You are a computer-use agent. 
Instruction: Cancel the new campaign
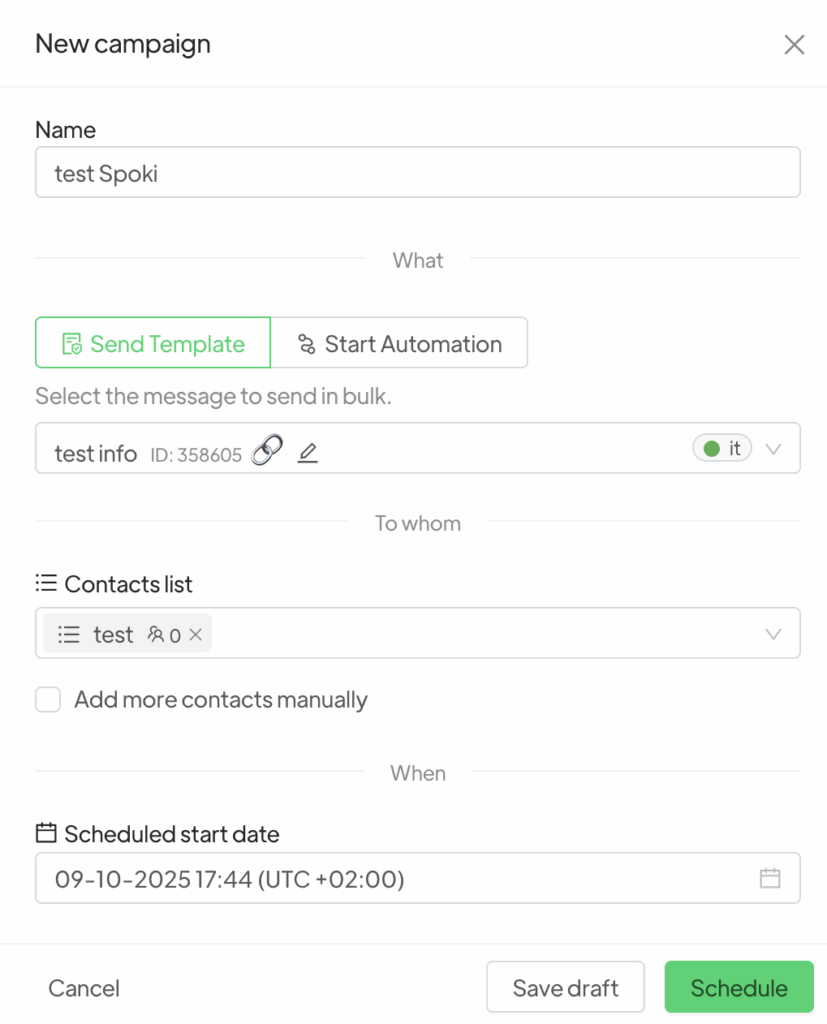[x=84, y=988]
